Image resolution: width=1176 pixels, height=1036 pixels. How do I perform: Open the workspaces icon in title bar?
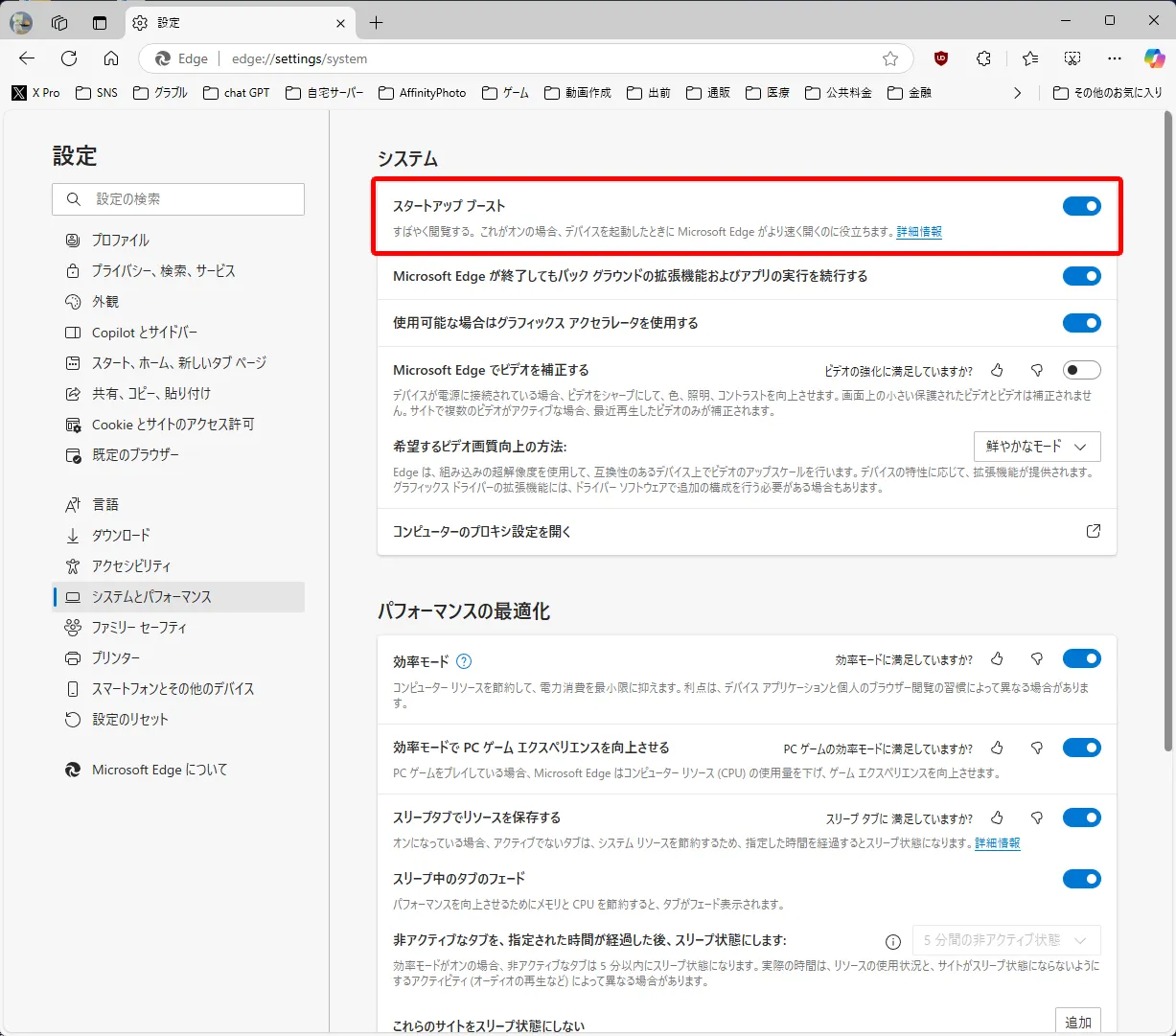tap(59, 22)
